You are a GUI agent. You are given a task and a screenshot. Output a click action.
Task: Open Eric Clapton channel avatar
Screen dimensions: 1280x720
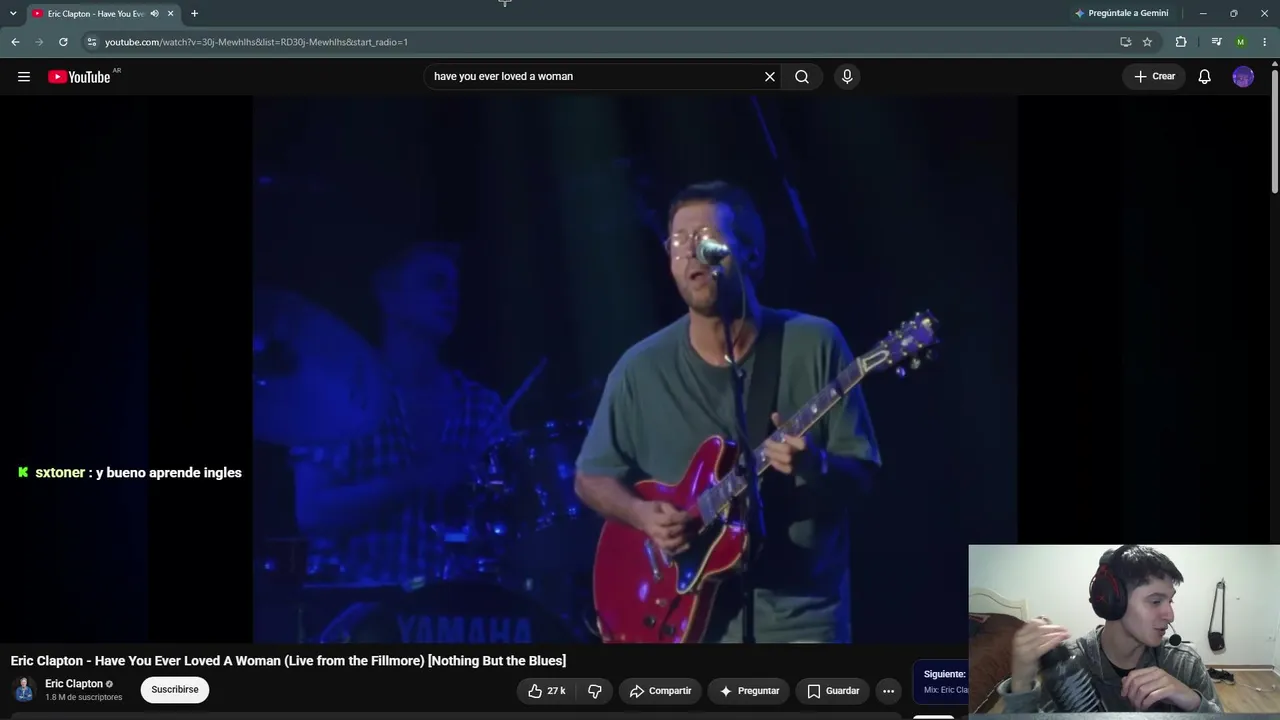[24, 690]
